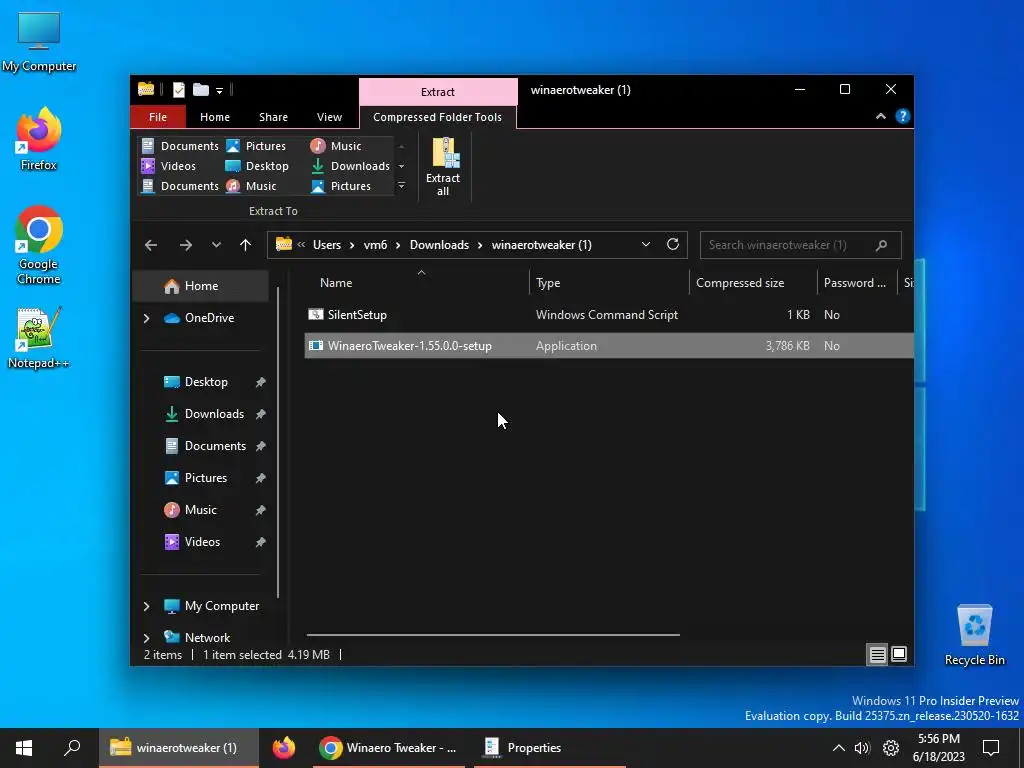Expand My Computer tree node
The width and height of the screenshot is (1024, 768).
point(146,606)
